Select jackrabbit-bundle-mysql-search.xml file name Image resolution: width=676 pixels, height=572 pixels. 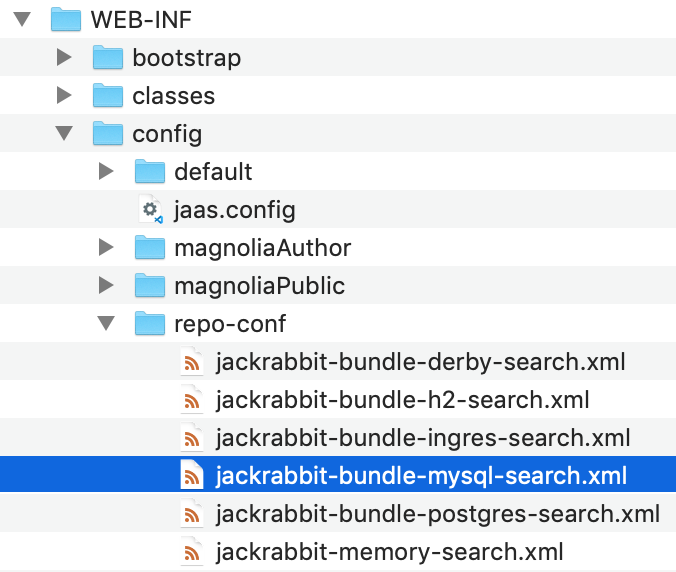click(x=421, y=476)
